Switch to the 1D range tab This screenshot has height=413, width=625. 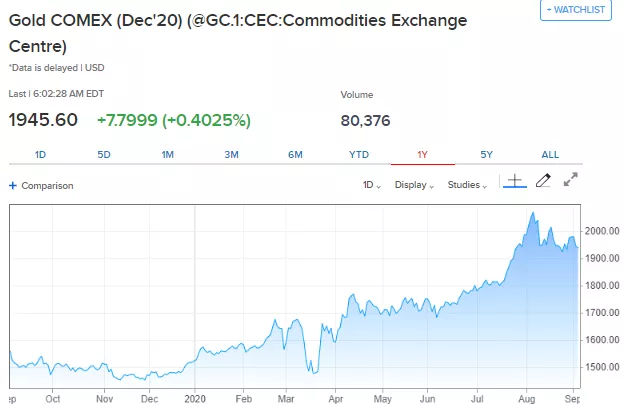click(41, 155)
